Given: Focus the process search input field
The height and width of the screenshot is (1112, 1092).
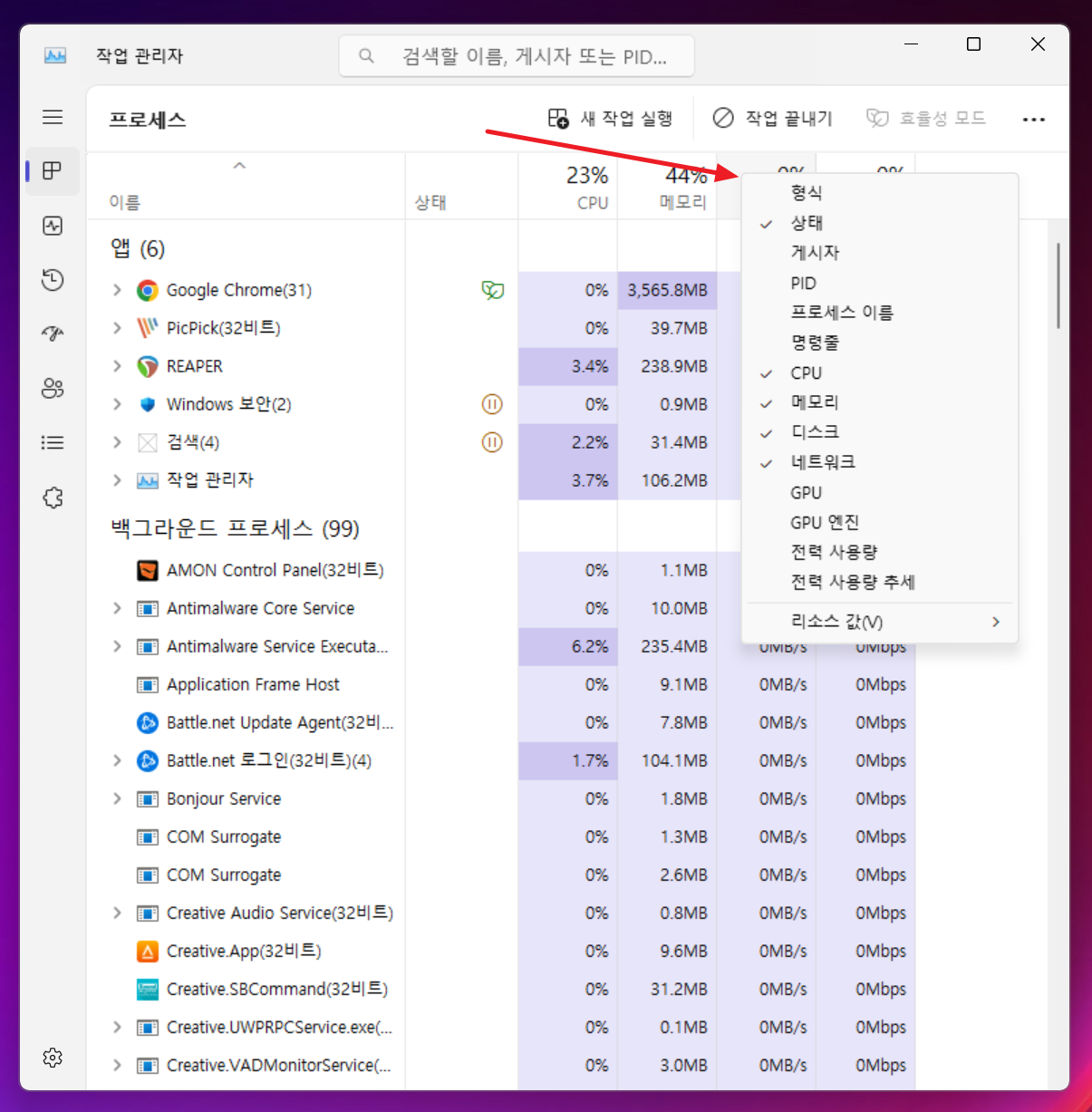Looking at the screenshot, I should [x=517, y=56].
